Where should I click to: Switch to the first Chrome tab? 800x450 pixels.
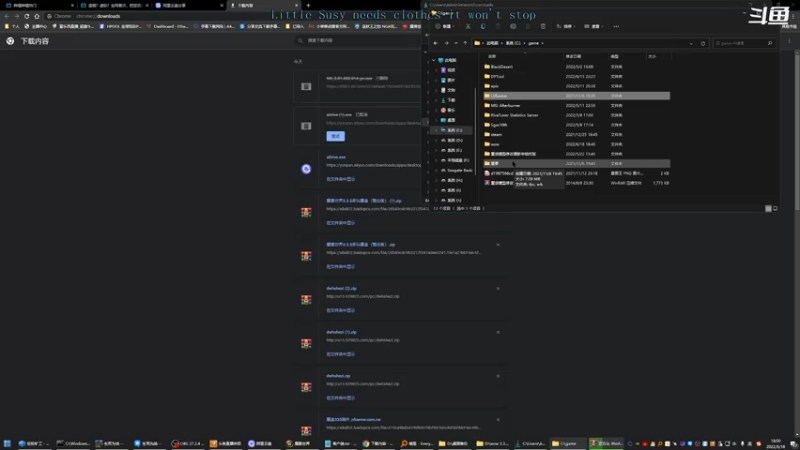click(38, 5)
